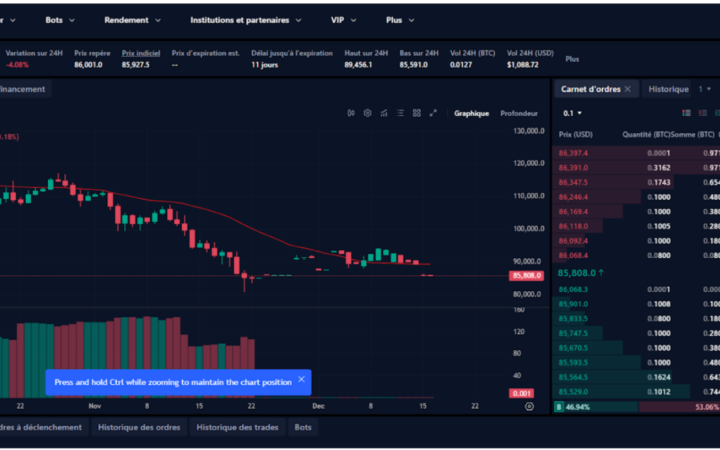720x450 pixels.
Task: Click the Prix indiciel link
Action: (140, 53)
